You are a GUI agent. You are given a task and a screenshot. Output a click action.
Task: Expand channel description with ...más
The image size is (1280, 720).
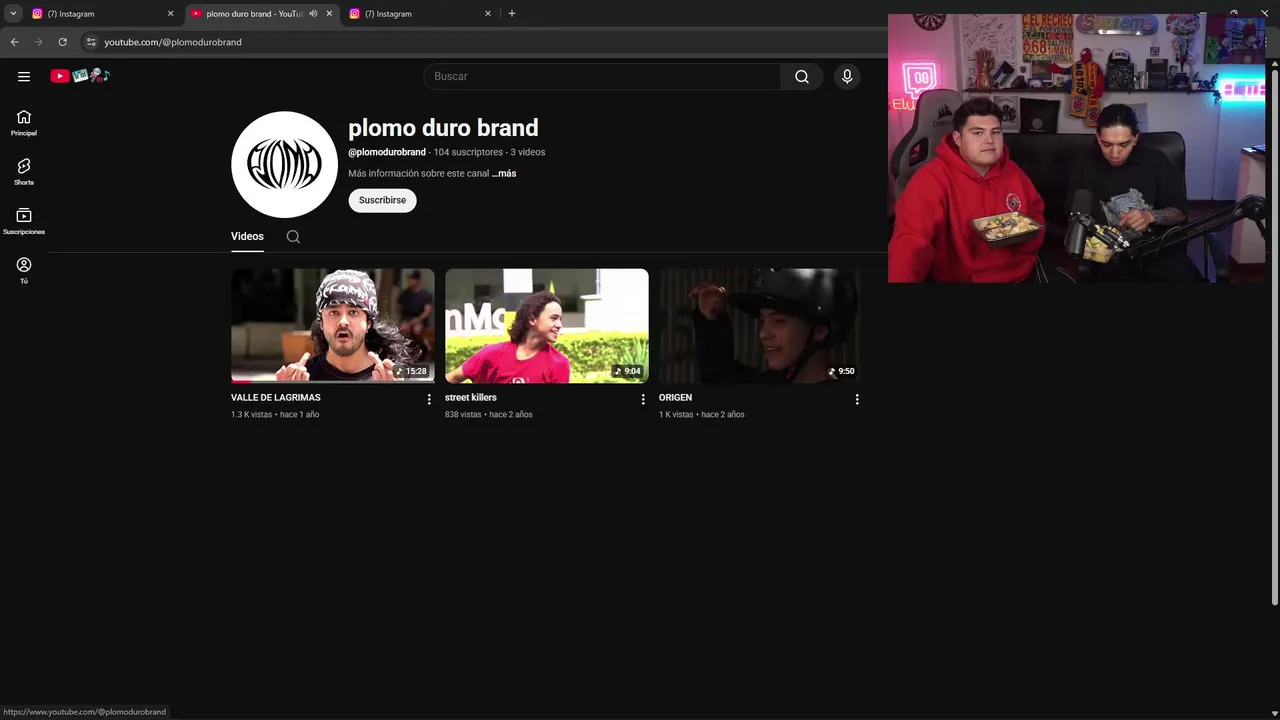504,174
